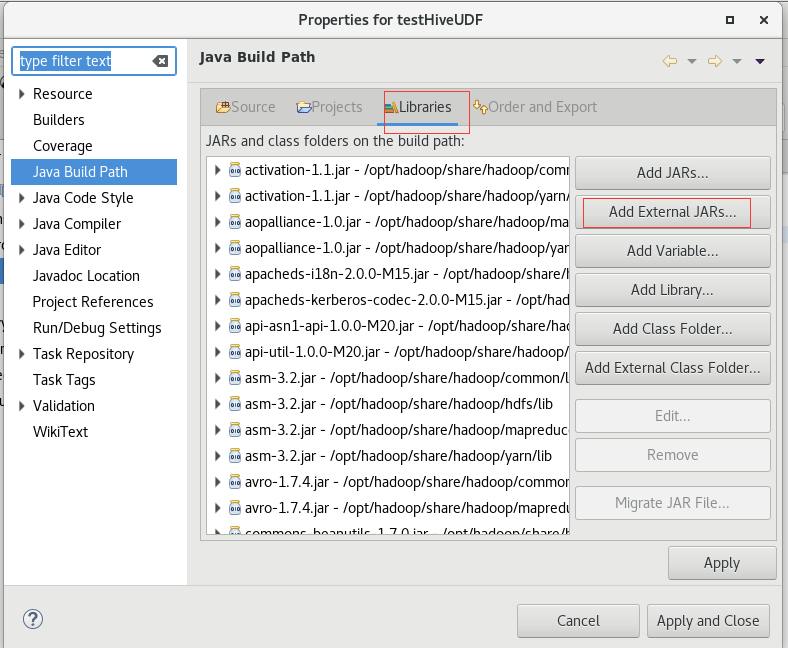Open forward history dropdown arrow
This screenshot has width=788, height=648.
(737, 62)
